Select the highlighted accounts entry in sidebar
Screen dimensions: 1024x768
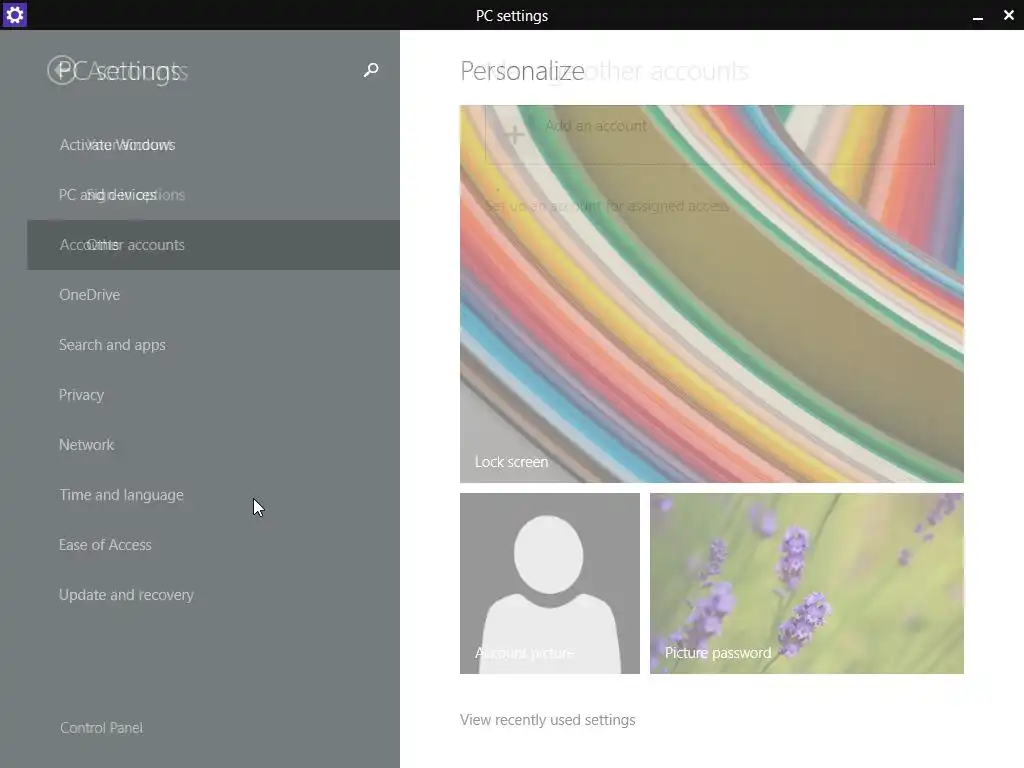(x=213, y=245)
